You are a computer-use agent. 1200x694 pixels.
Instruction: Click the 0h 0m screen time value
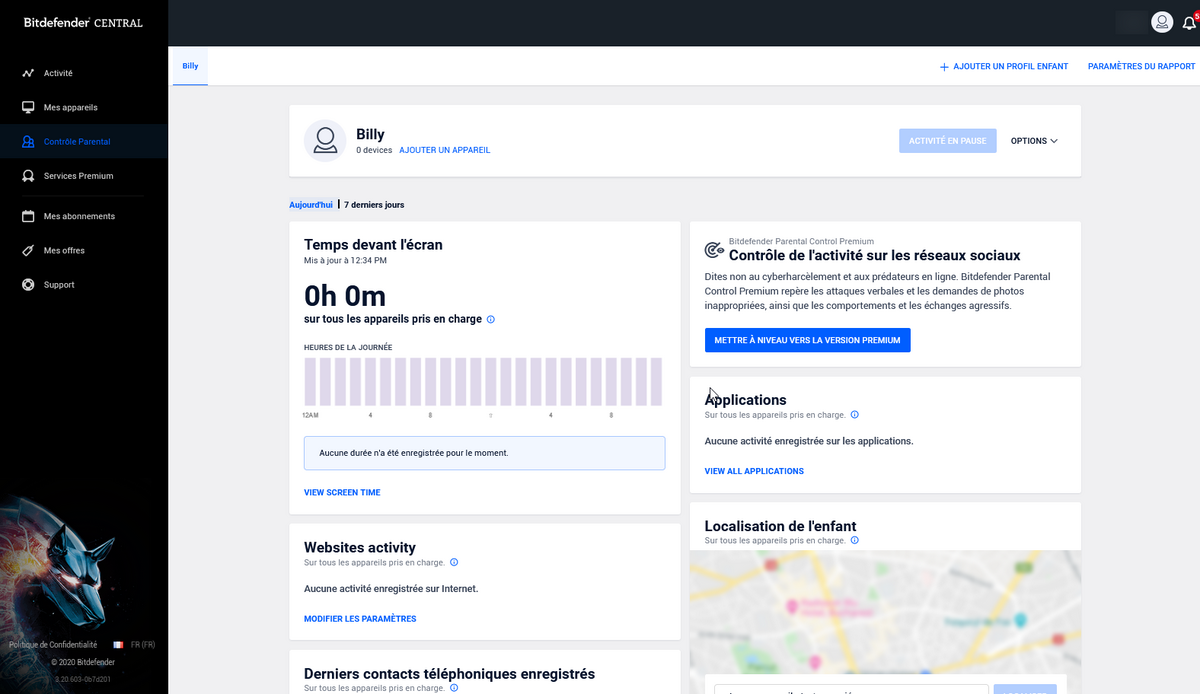345,296
